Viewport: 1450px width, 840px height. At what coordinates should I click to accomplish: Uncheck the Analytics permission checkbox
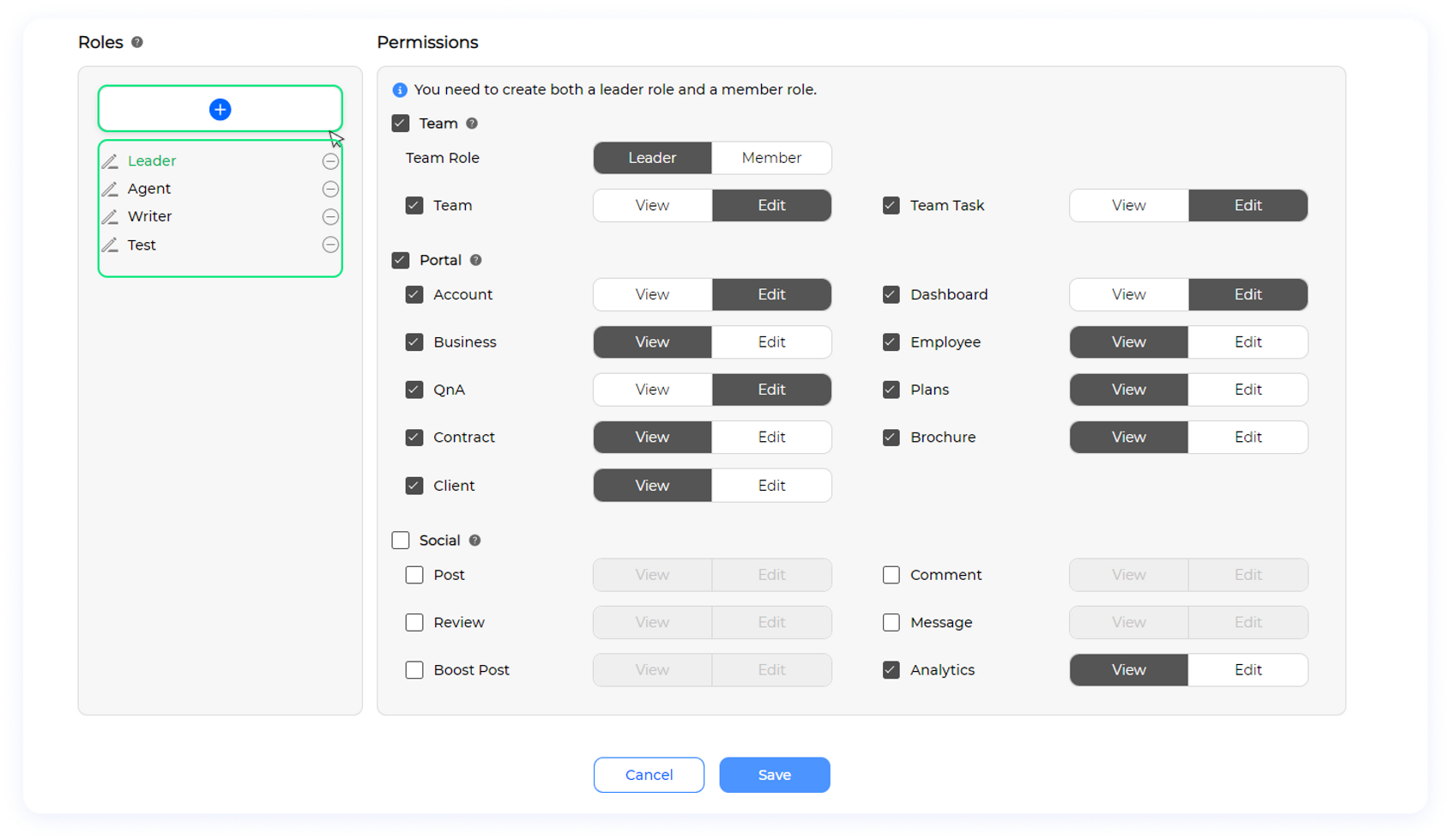click(x=891, y=670)
